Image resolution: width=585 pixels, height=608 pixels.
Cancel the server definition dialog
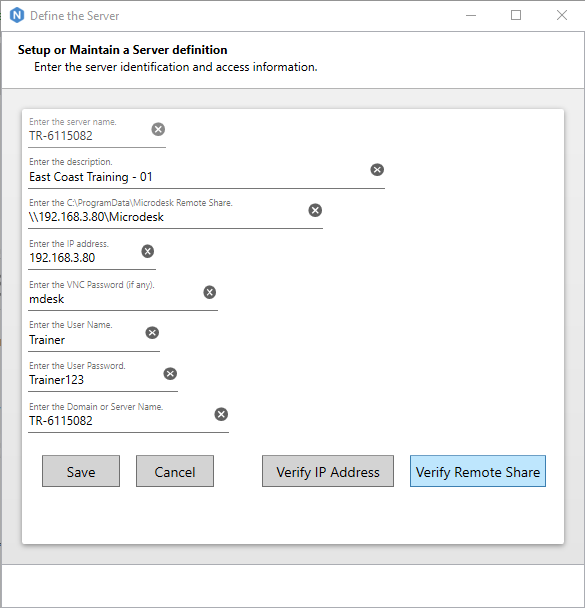coord(175,471)
